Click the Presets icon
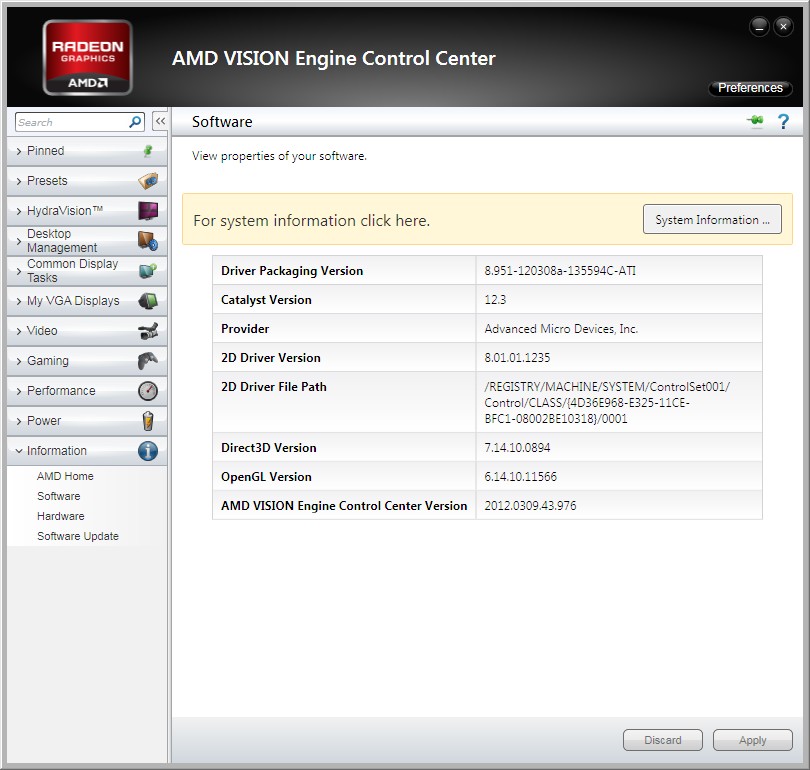Viewport: 810px width, 770px height. click(x=148, y=181)
